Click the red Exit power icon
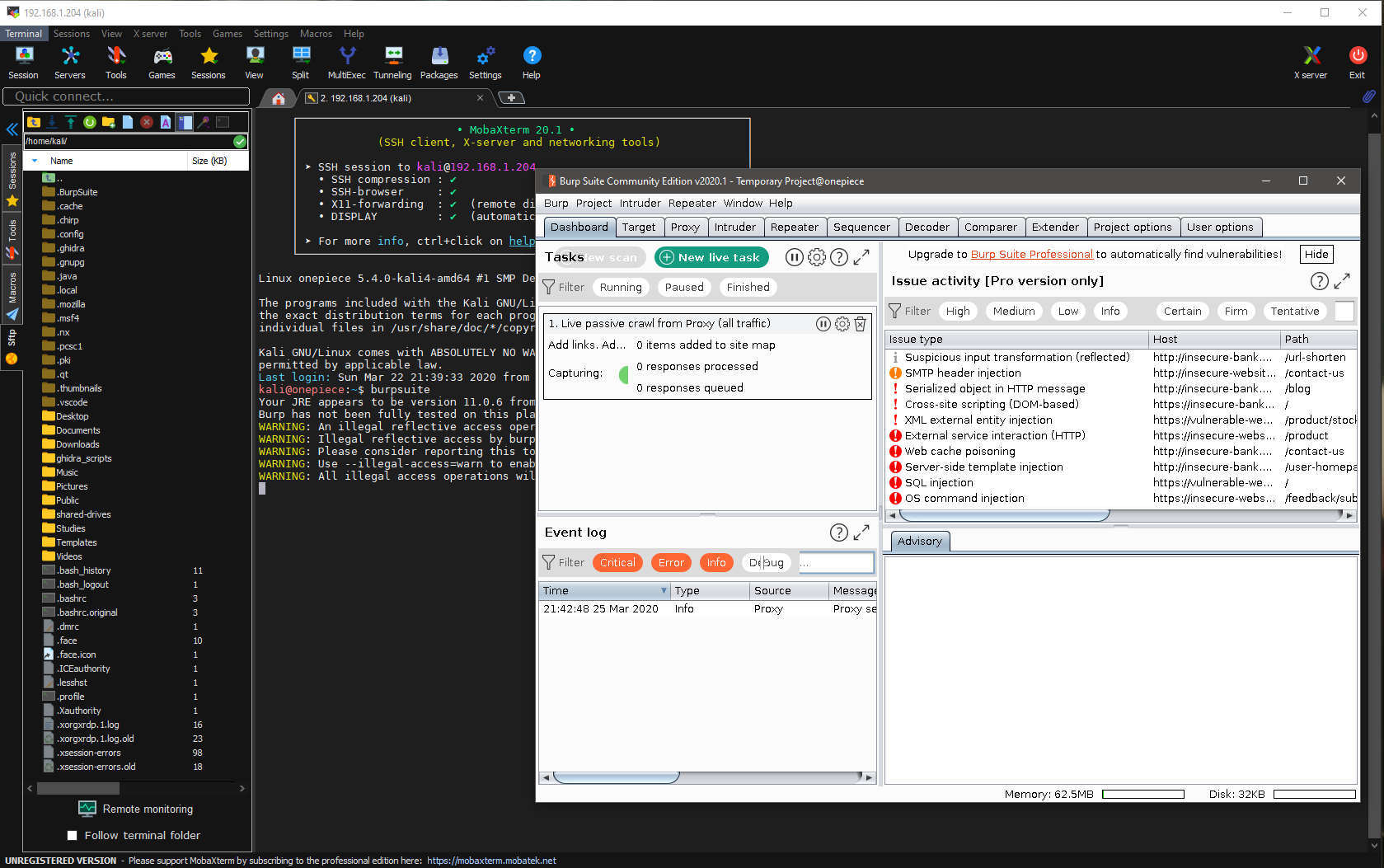 (1358, 63)
